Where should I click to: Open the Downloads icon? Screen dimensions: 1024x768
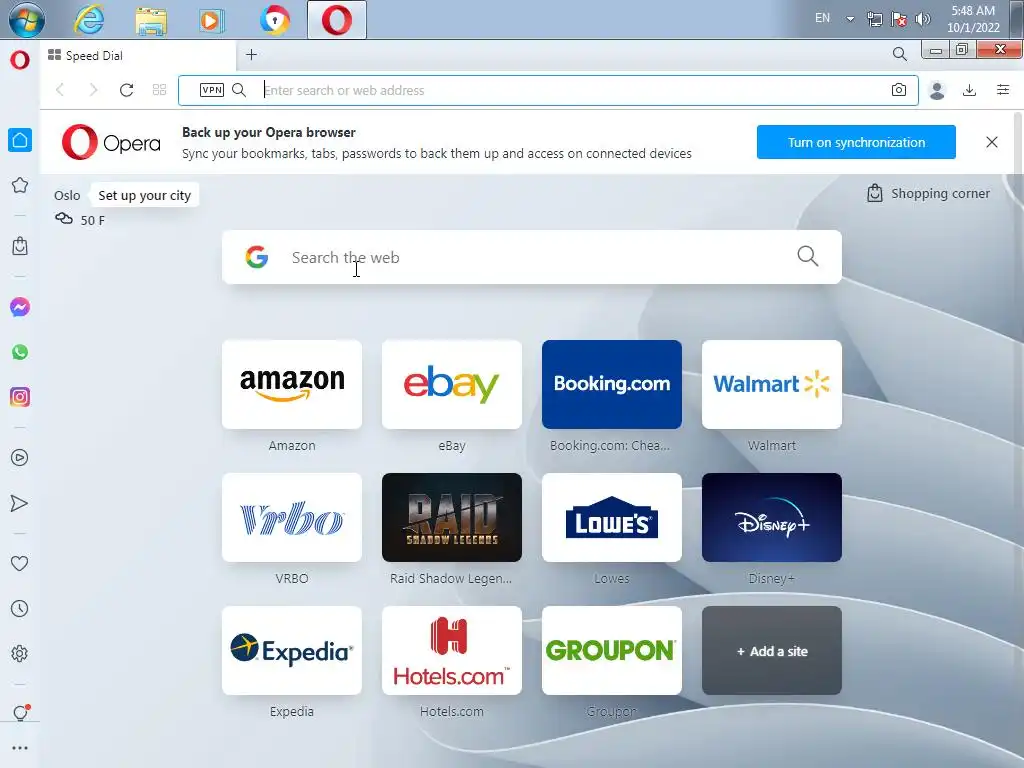[970, 90]
